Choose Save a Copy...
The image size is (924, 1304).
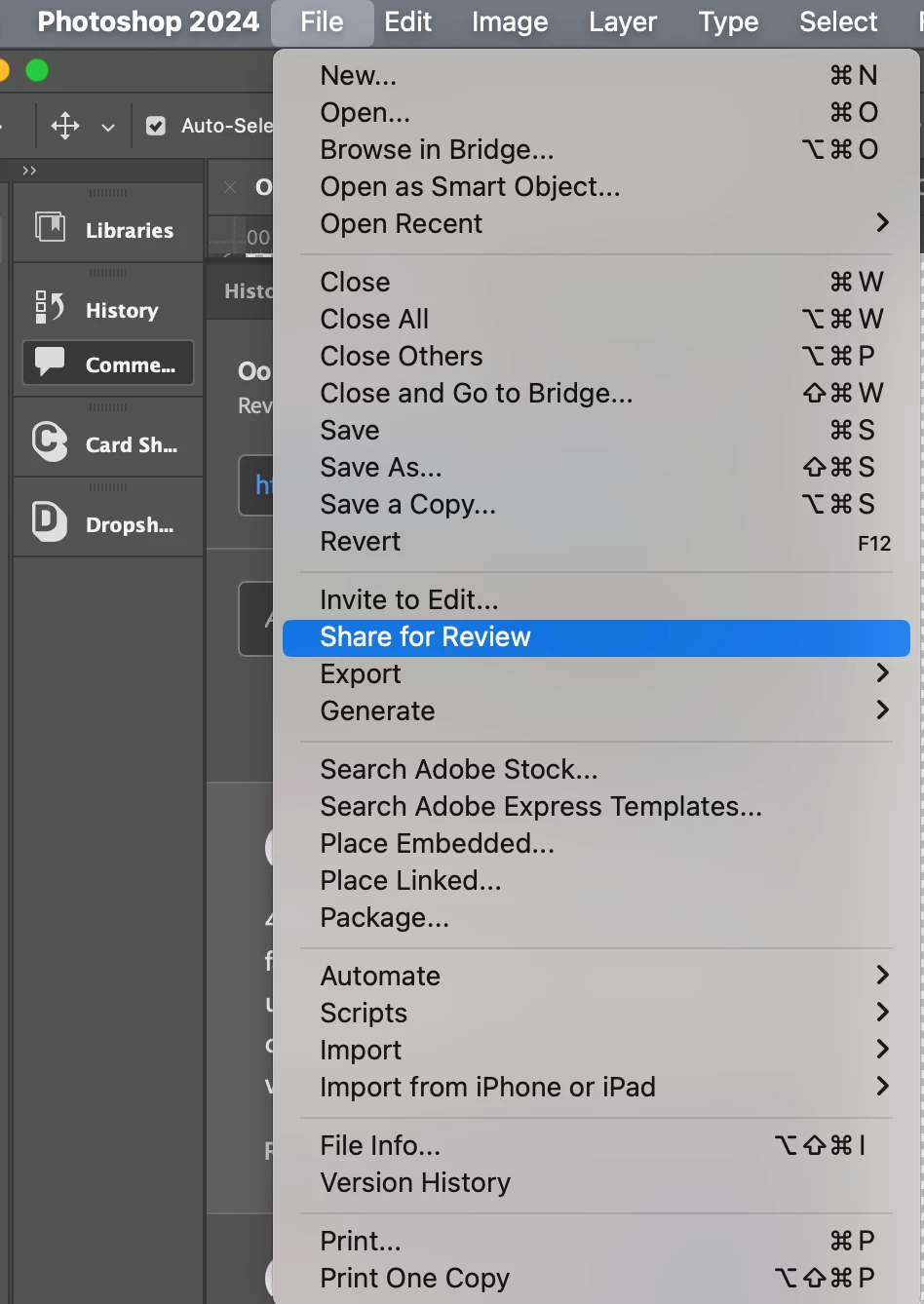(x=596, y=504)
